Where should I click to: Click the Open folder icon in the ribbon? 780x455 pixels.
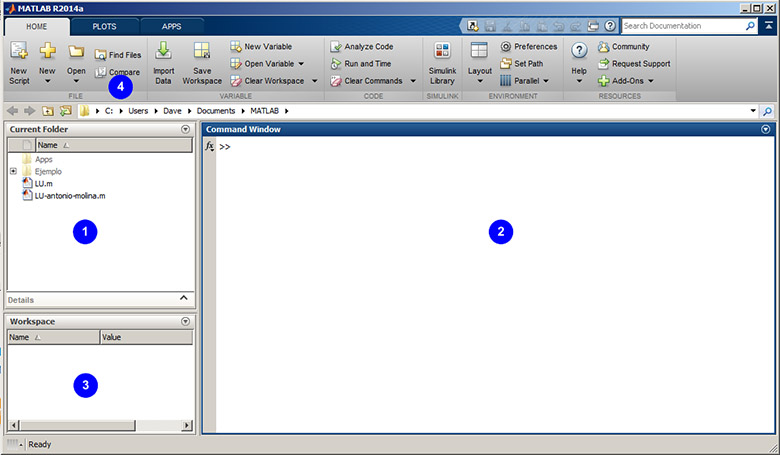pyautogui.click(x=76, y=51)
